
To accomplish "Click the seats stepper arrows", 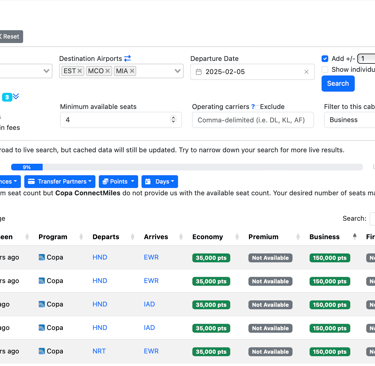I will [173, 120].
